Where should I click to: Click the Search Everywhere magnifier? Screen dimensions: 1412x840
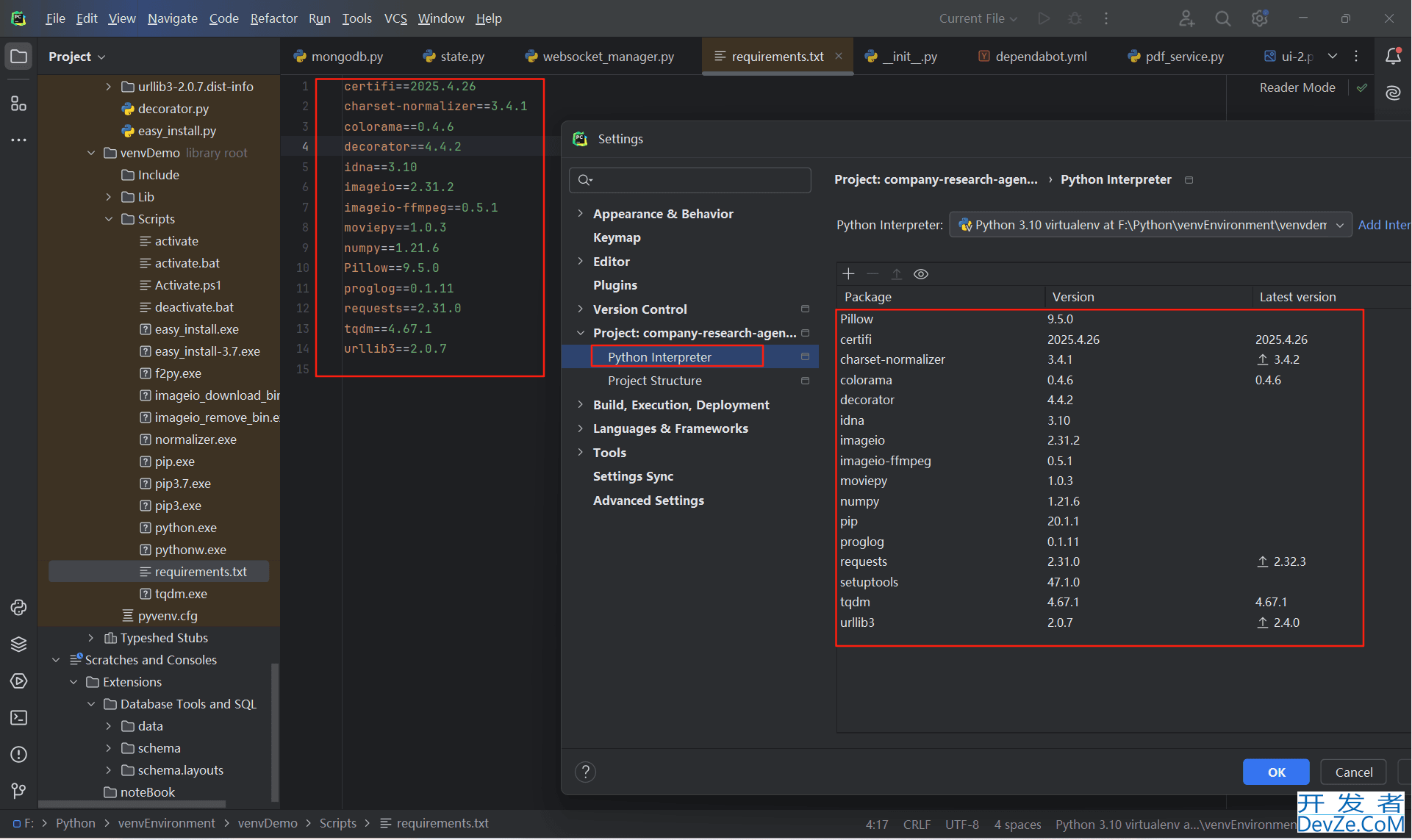(x=1222, y=18)
